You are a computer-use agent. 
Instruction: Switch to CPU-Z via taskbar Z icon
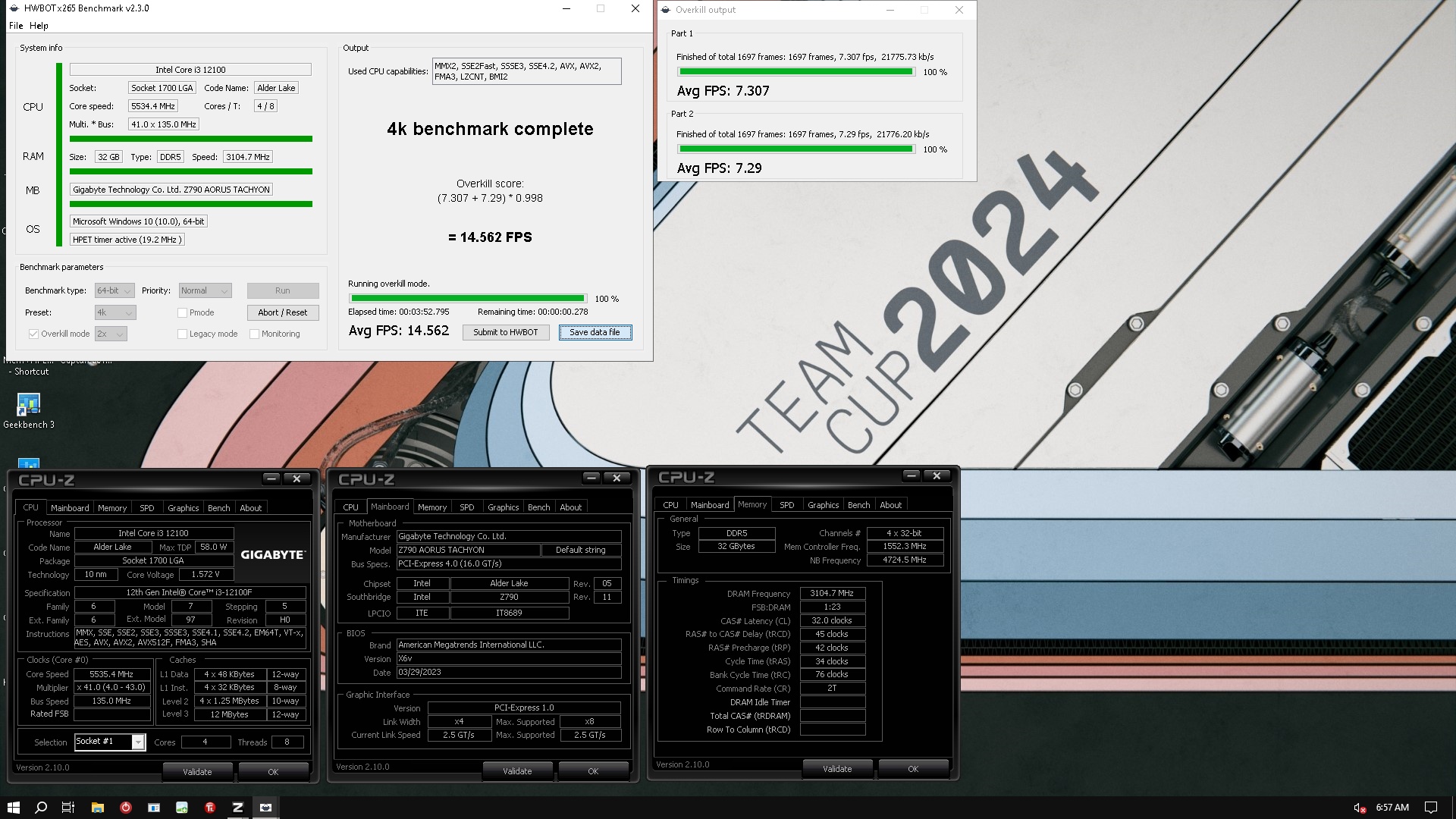click(x=237, y=808)
